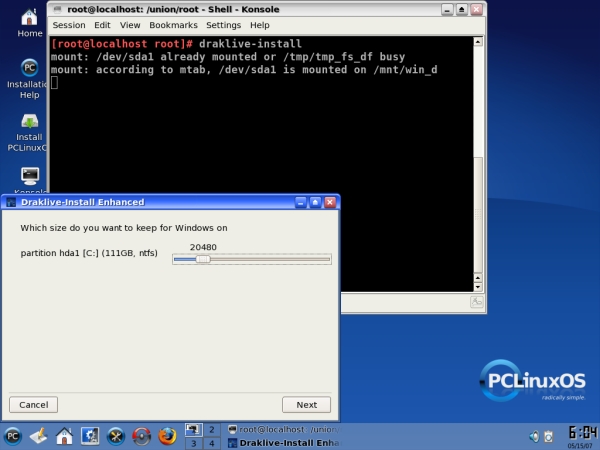Click the slider value 20480
600x450 pixels.
203,247
